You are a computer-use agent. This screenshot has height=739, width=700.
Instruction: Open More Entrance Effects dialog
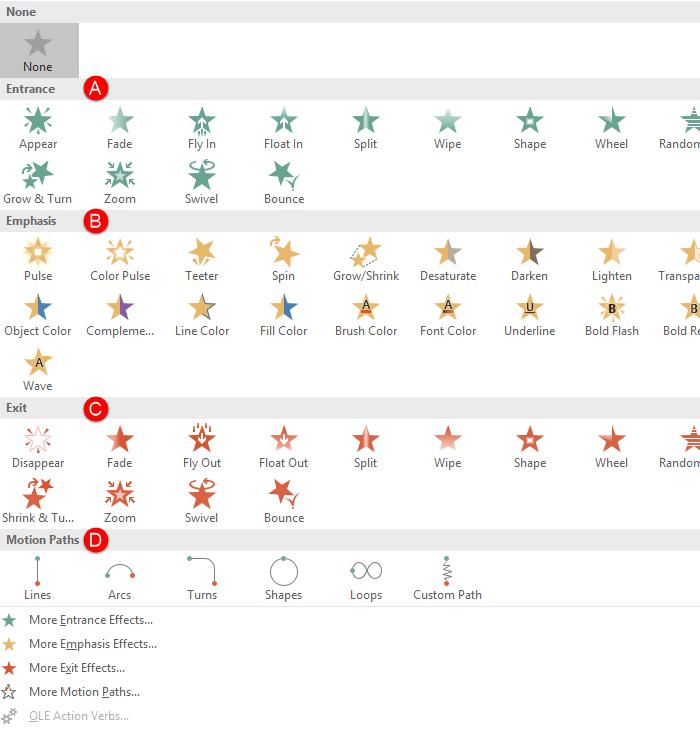(90, 620)
